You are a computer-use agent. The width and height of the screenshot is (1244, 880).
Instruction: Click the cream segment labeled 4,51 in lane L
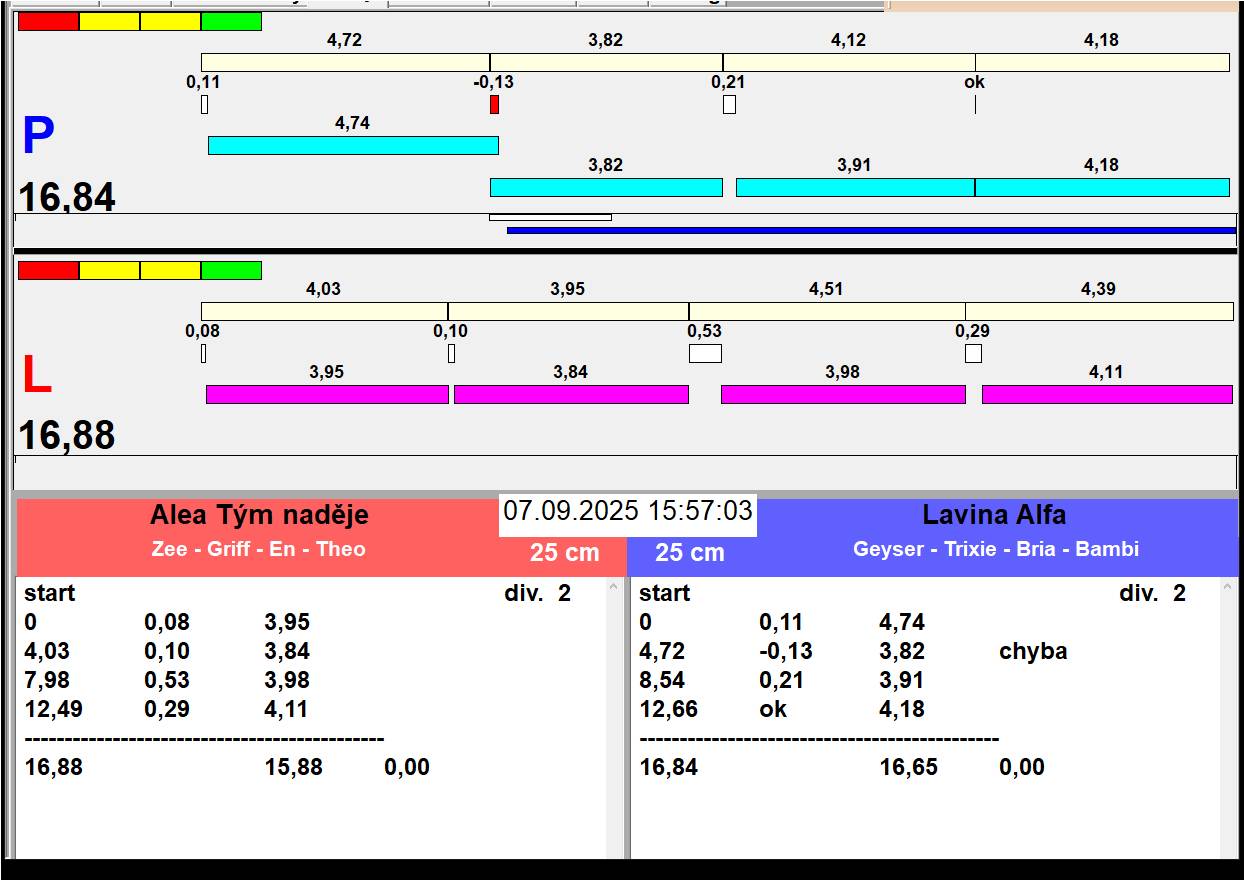826,311
